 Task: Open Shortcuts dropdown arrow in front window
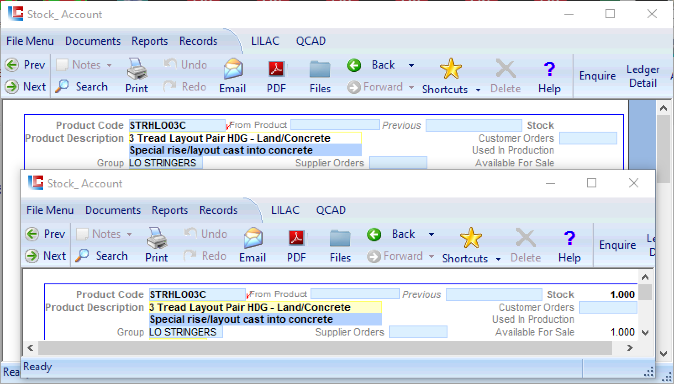click(x=498, y=259)
